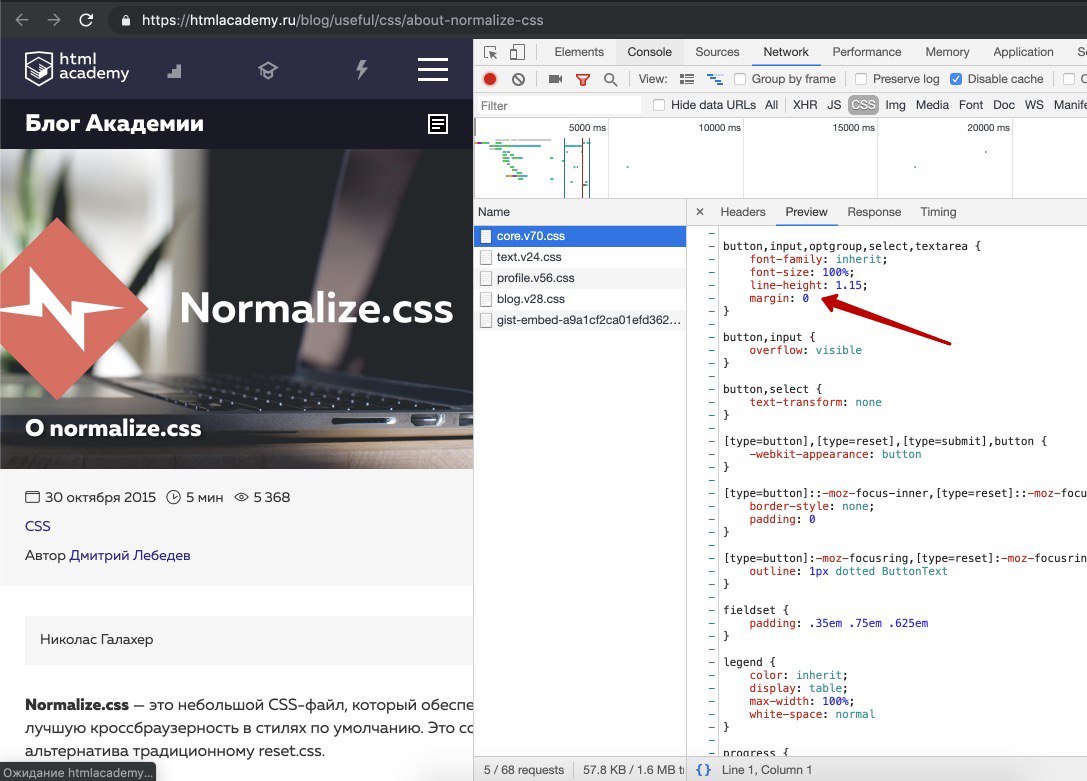Filter requests by Img type
Image resolution: width=1087 pixels, height=781 pixels.
(x=895, y=105)
